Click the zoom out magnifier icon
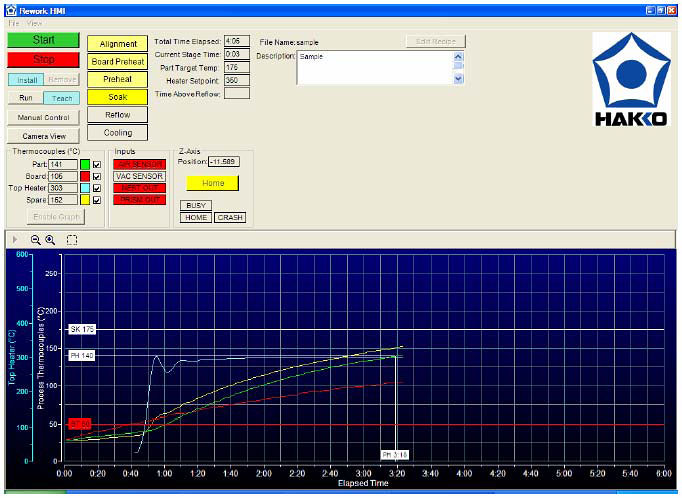Viewport: 682px width, 498px height. 36,240
